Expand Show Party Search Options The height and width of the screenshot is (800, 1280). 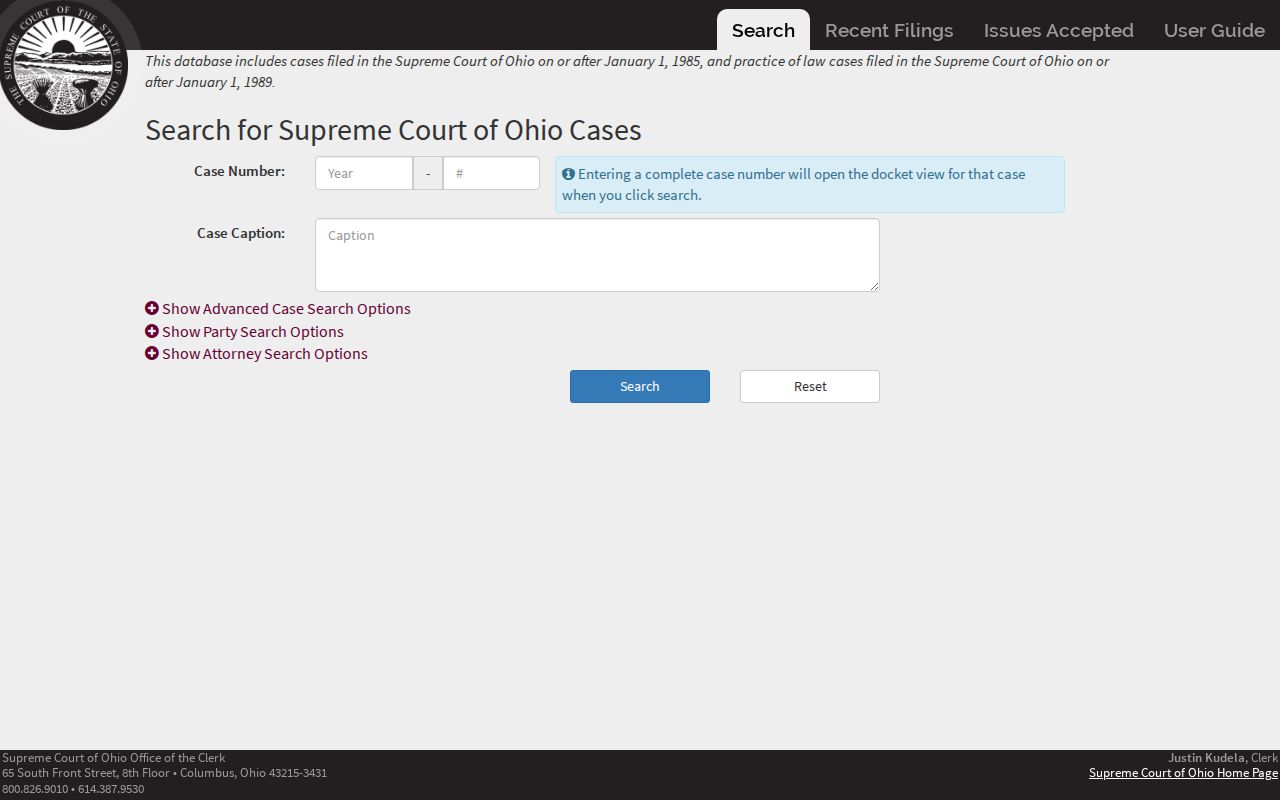coord(244,332)
